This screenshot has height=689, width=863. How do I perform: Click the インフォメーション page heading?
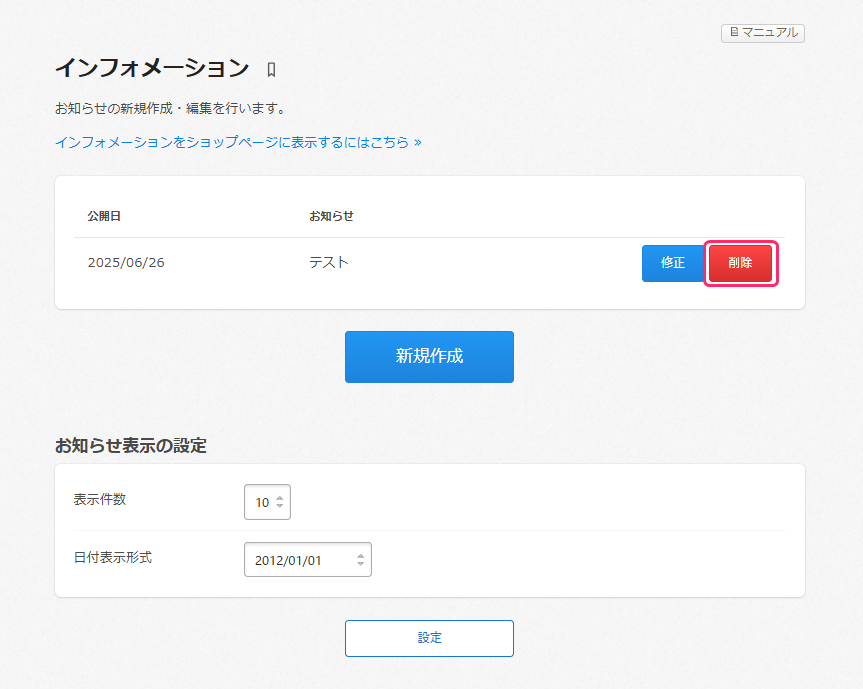[152, 68]
